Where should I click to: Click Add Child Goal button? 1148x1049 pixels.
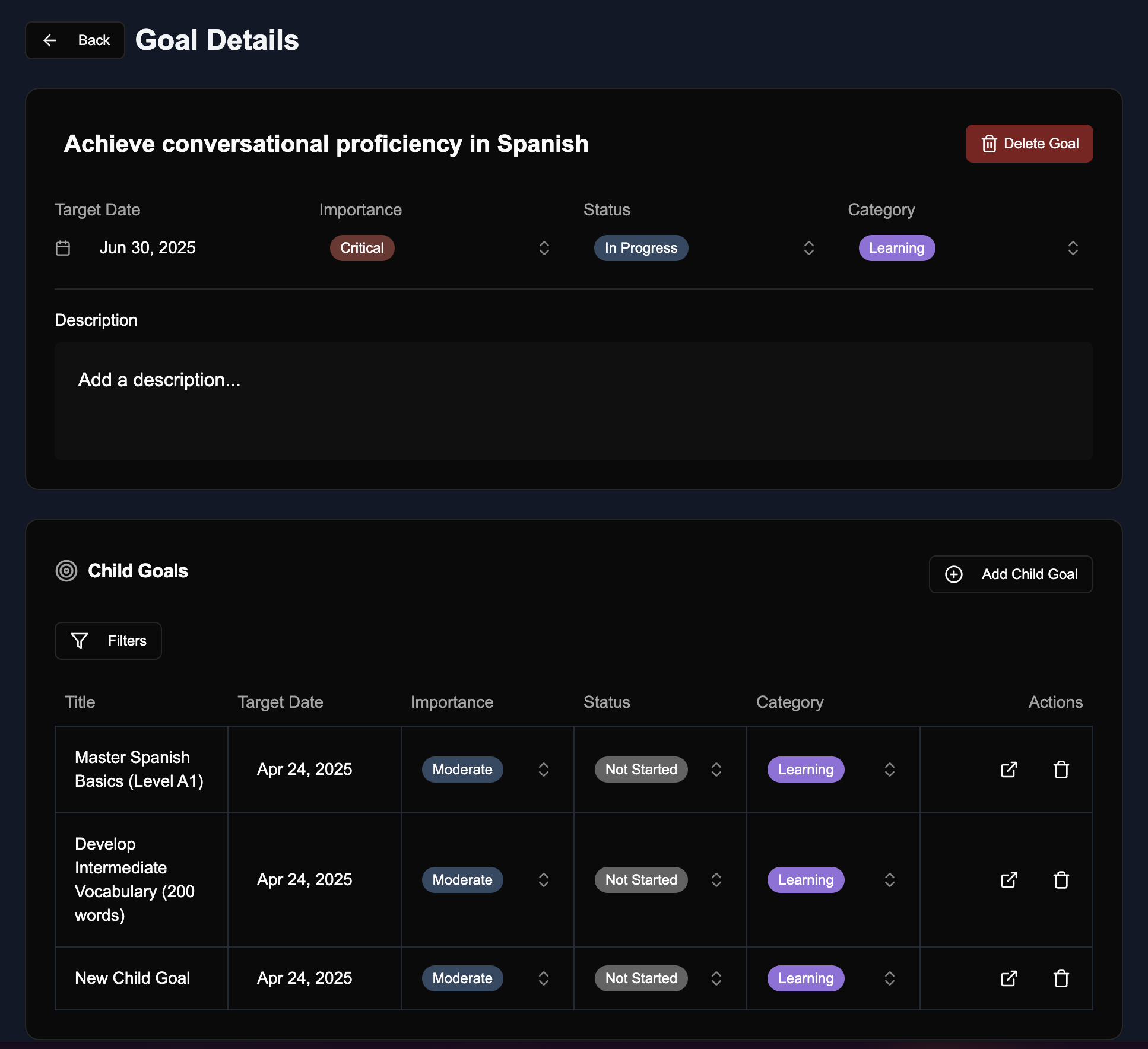(1011, 574)
